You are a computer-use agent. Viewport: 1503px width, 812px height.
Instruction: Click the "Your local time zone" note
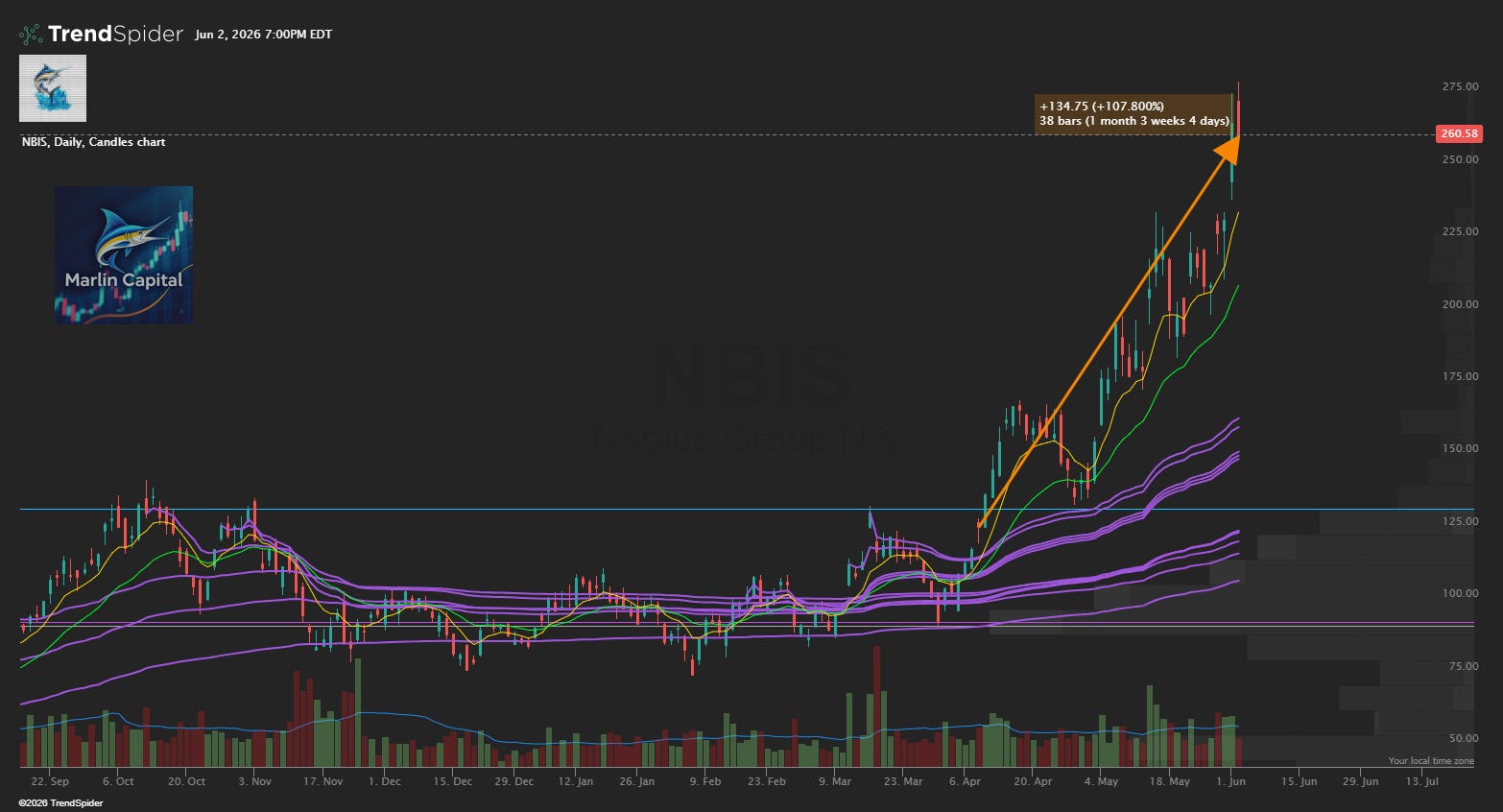click(1431, 761)
